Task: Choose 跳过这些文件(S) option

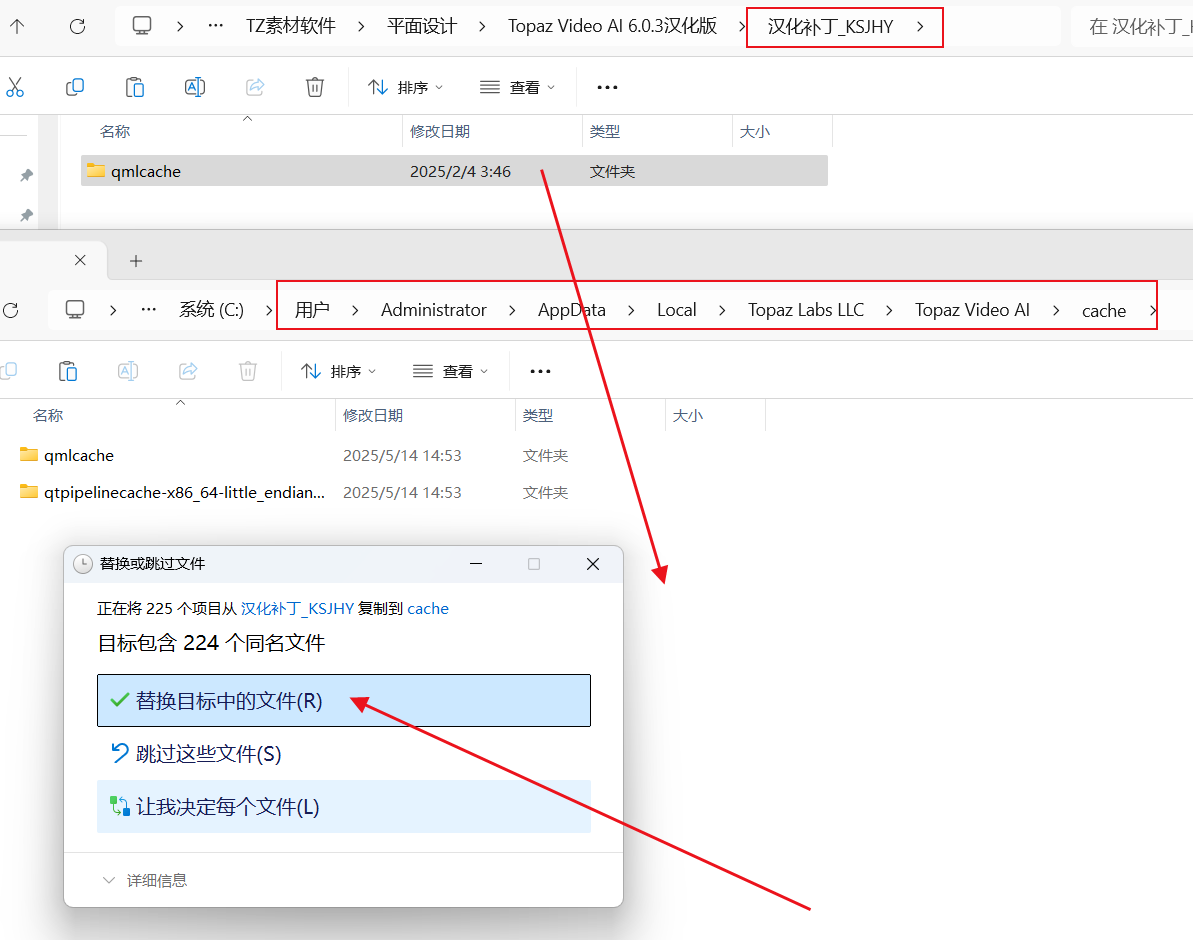Action: tap(344, 754)
